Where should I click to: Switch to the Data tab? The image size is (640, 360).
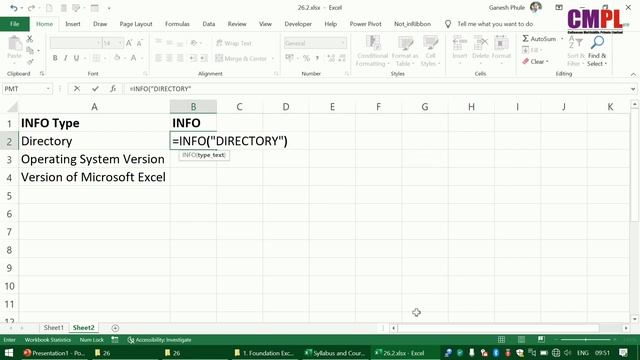(x=209, y=24)
